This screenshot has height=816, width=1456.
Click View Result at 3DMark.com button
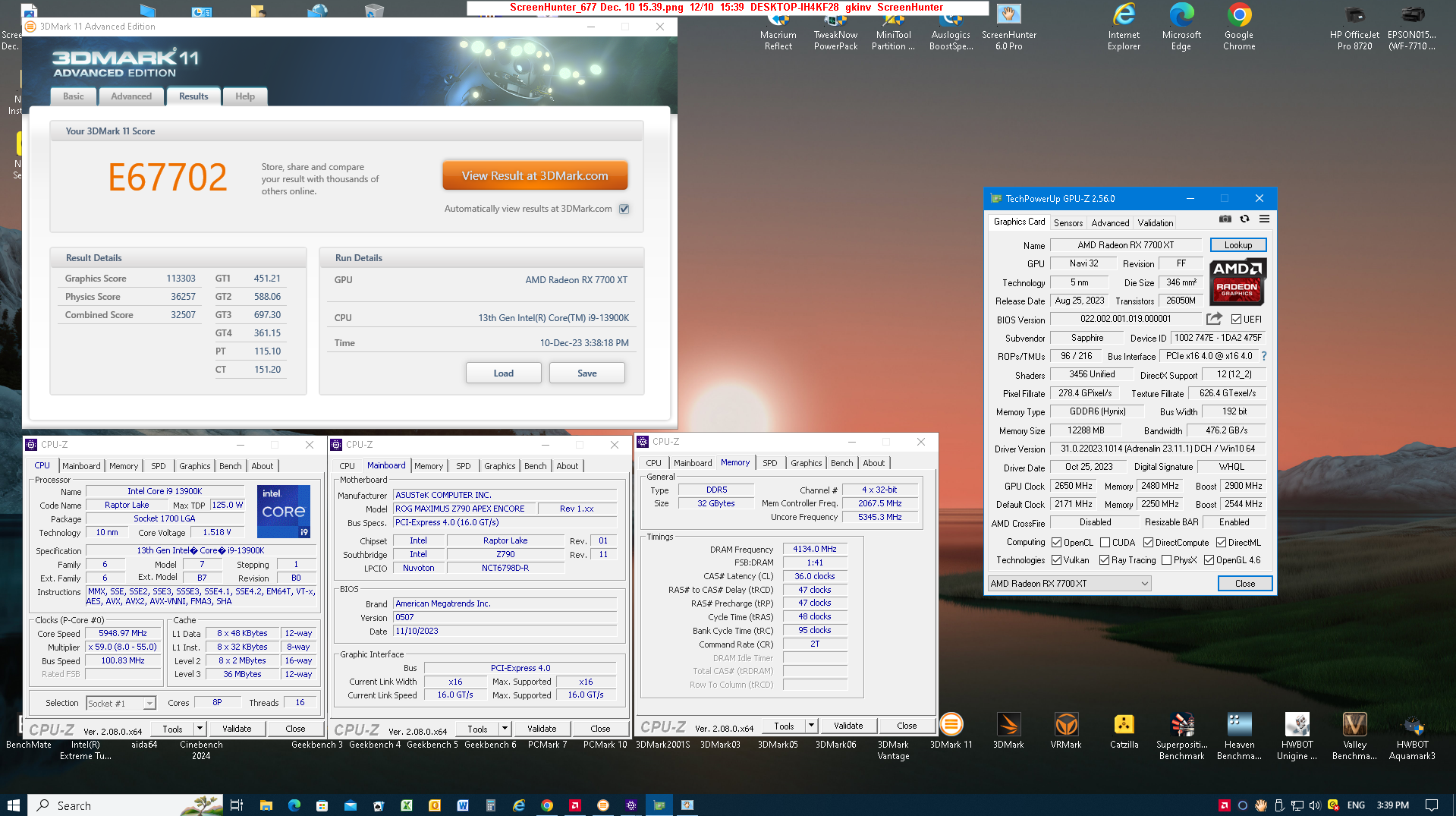(x=535, y=175)
